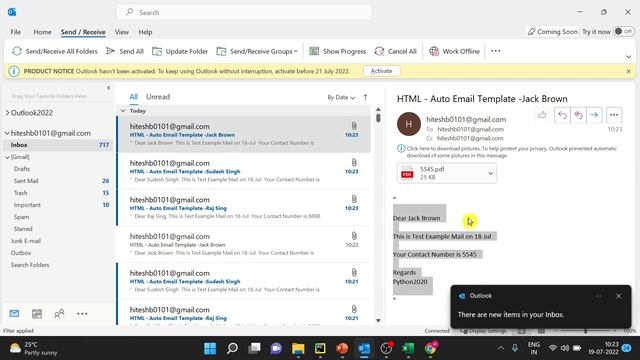This screenshot has height=360, width=640.
Task: Click message list scroll up arrow
Action: pos(378,109)
